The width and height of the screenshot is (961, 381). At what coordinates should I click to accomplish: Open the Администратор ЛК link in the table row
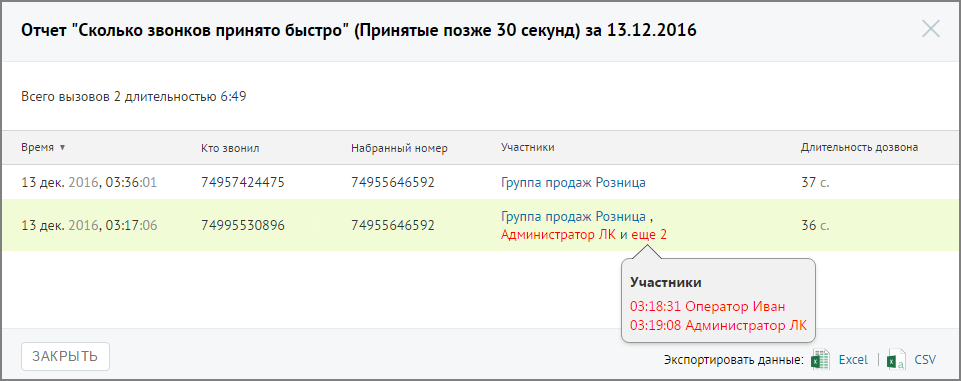558,235
